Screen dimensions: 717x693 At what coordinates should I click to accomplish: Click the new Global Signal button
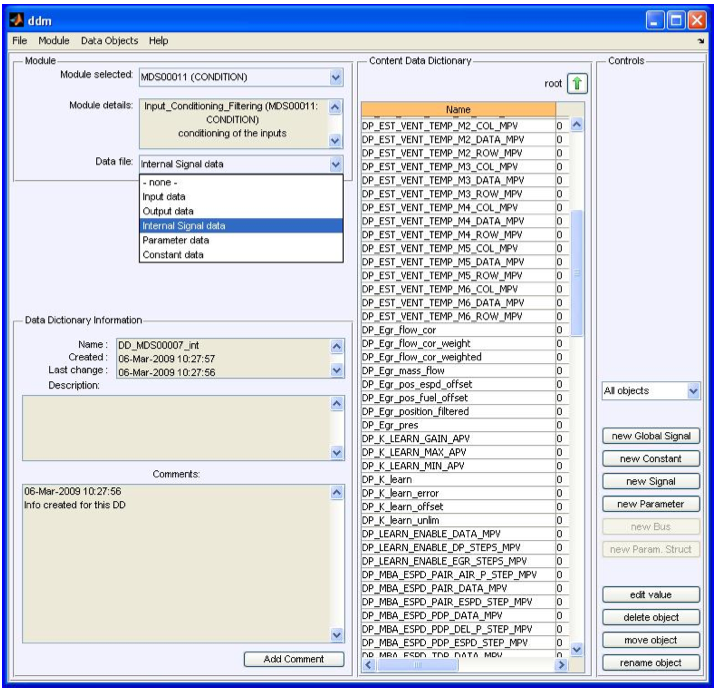pos(651,436)
